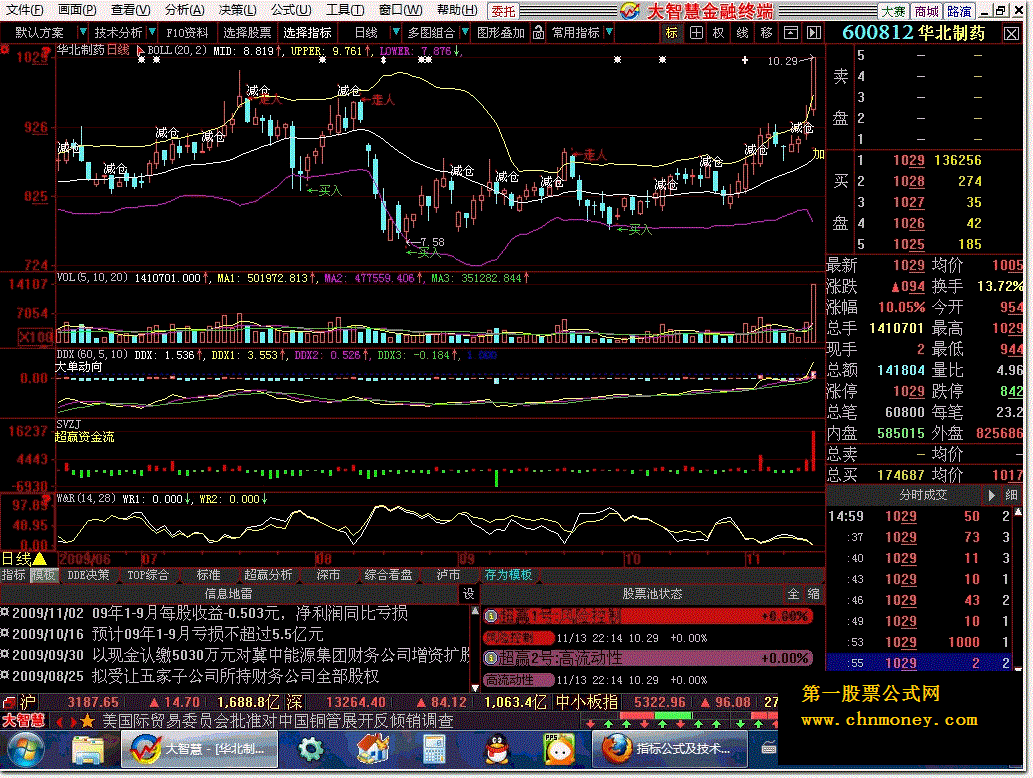Viewport: 1033px width, 778px height.
Task: Click the 大赛 top-right button
Action: (x=893, y=11)
